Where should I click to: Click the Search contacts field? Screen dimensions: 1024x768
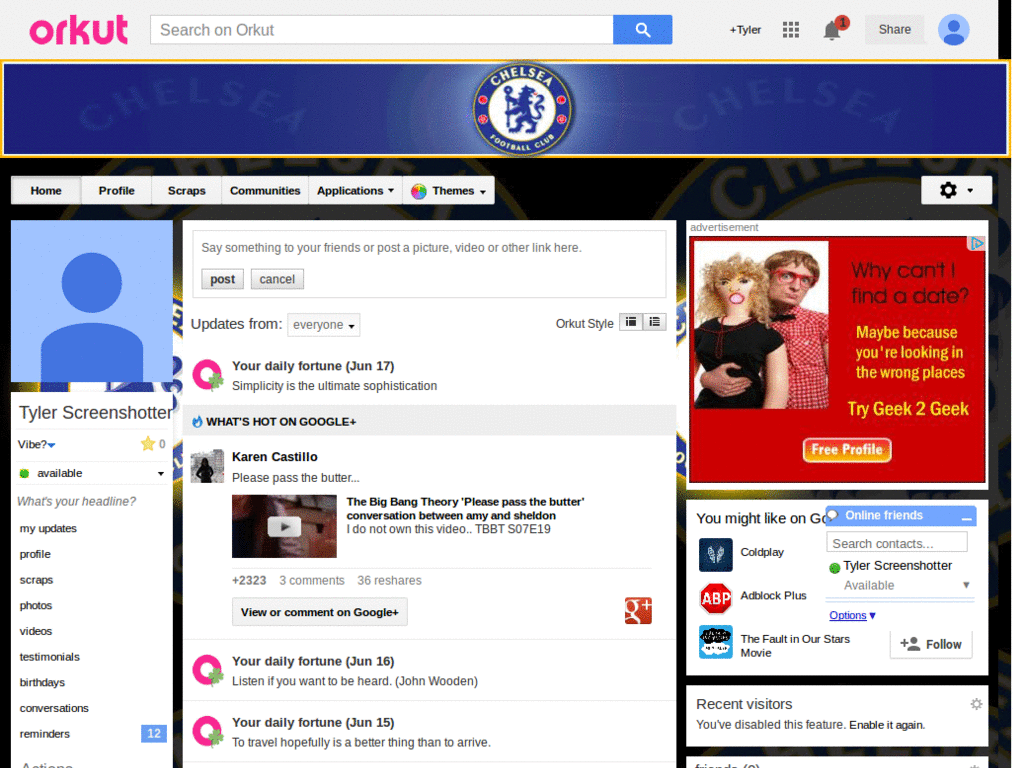click(897, 543)
